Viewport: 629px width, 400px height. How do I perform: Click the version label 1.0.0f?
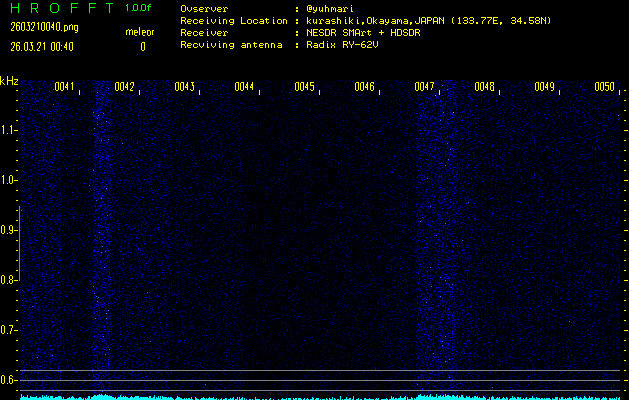[138, 8]
